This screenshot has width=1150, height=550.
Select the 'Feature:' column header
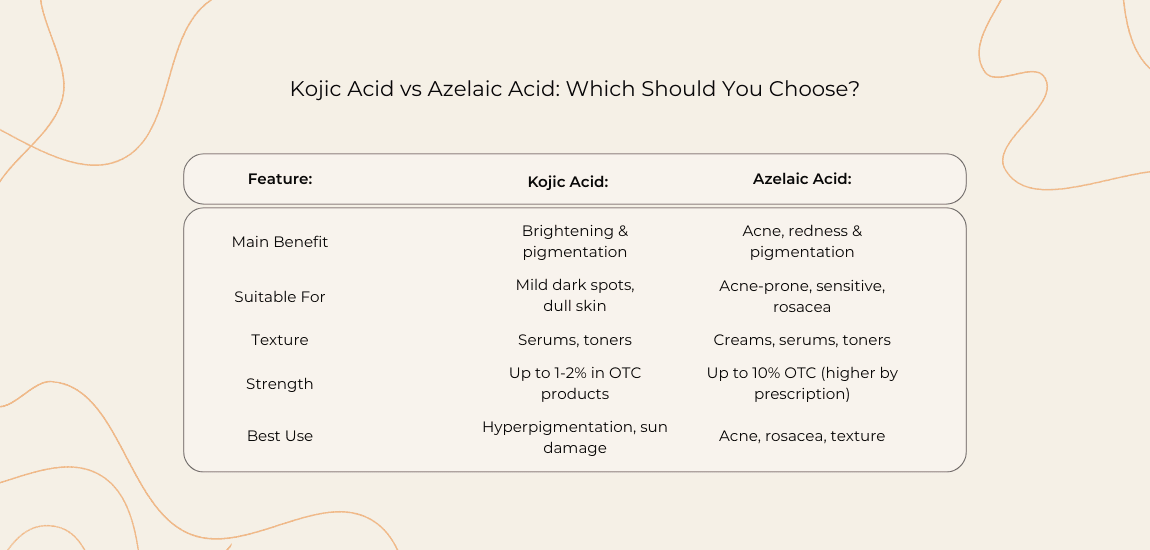coord(280,179)
